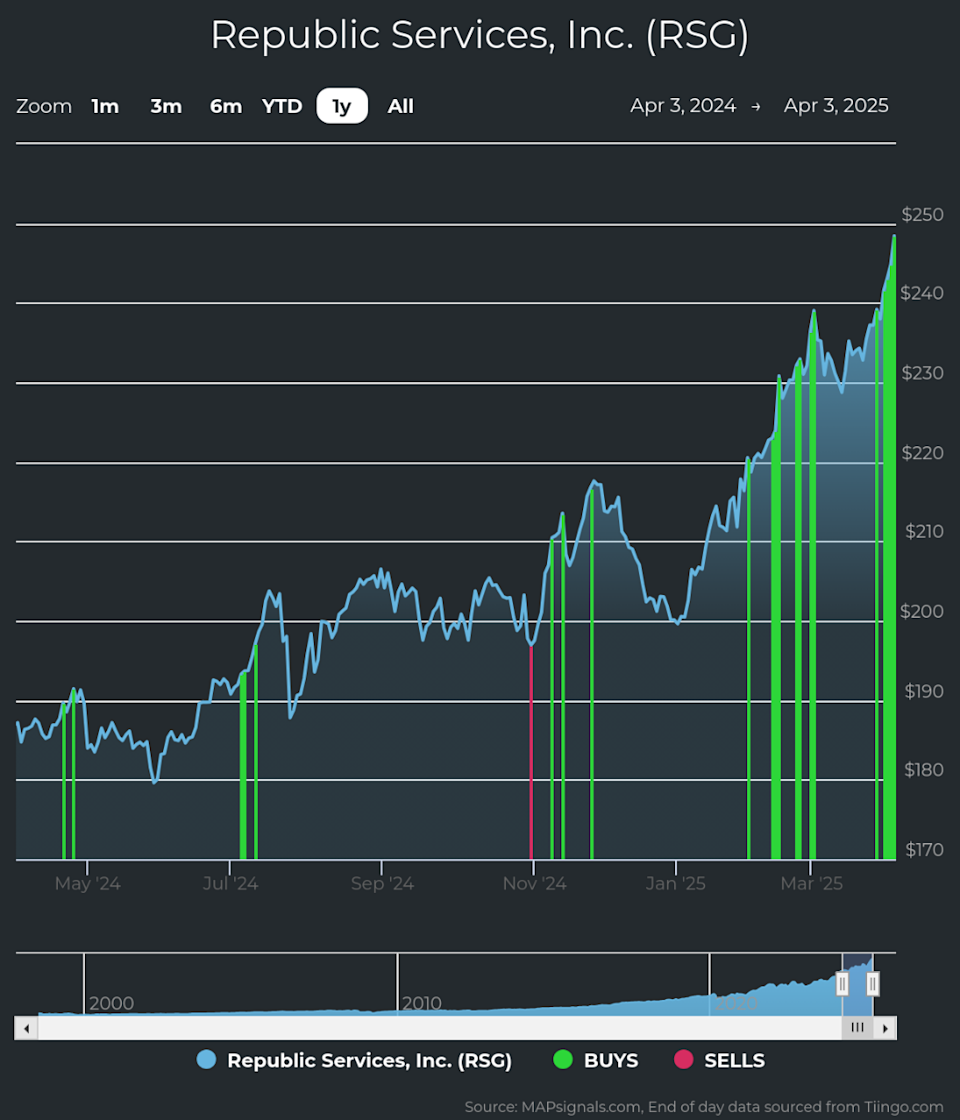Click the $230 price label
Screen dimensions: 960x1120
922,373
